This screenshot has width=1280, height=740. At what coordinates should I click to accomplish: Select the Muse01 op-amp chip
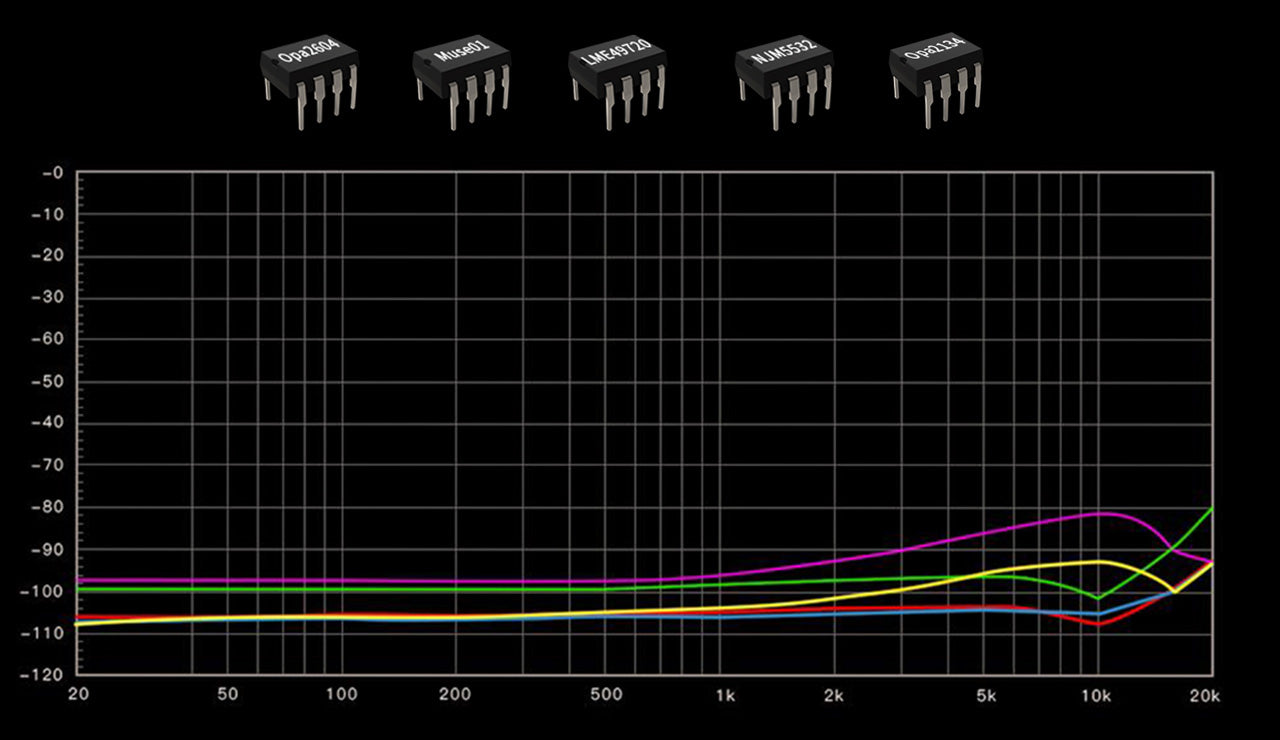click(463, 83)
